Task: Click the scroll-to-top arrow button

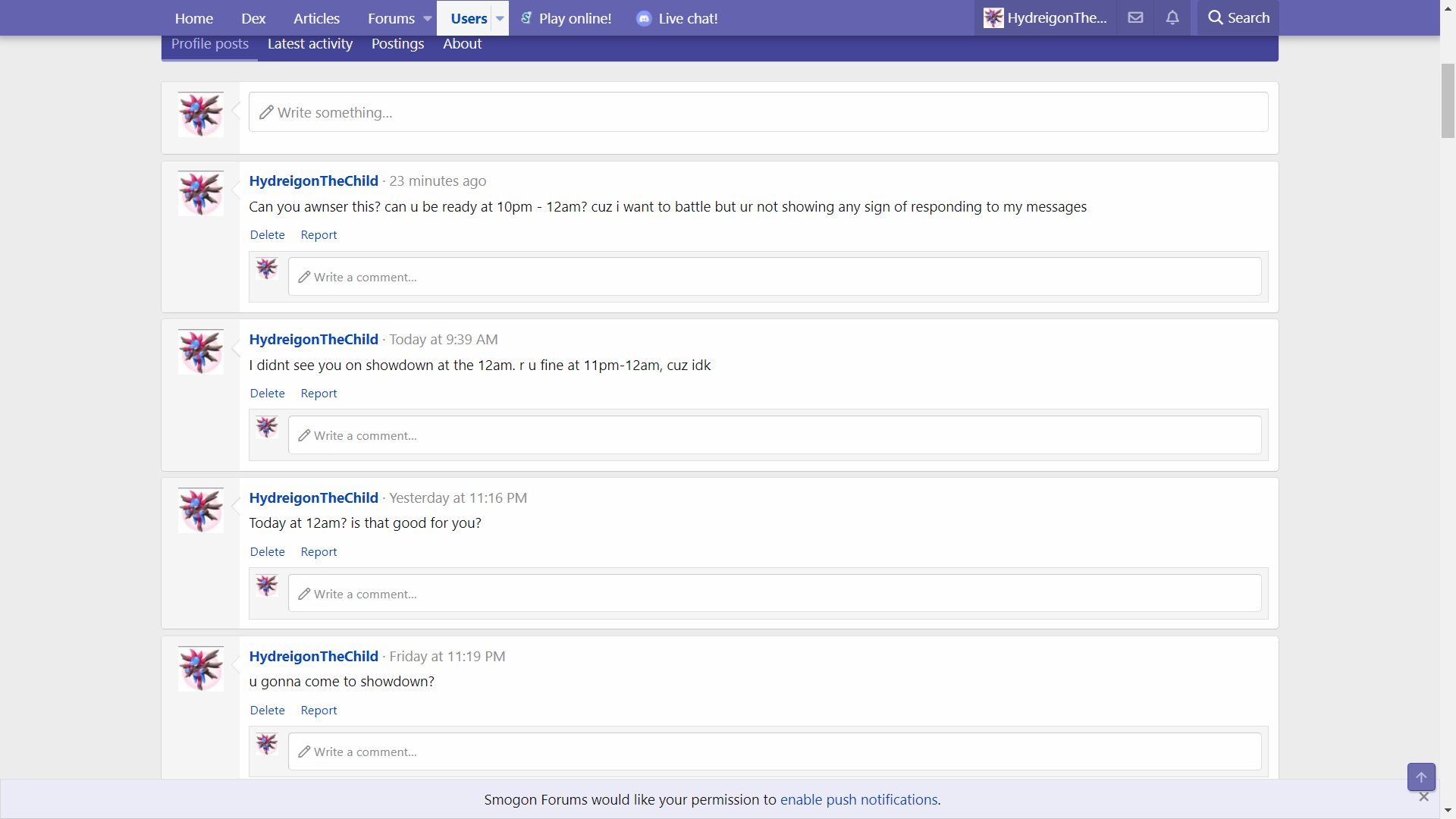Action: 1421,777
